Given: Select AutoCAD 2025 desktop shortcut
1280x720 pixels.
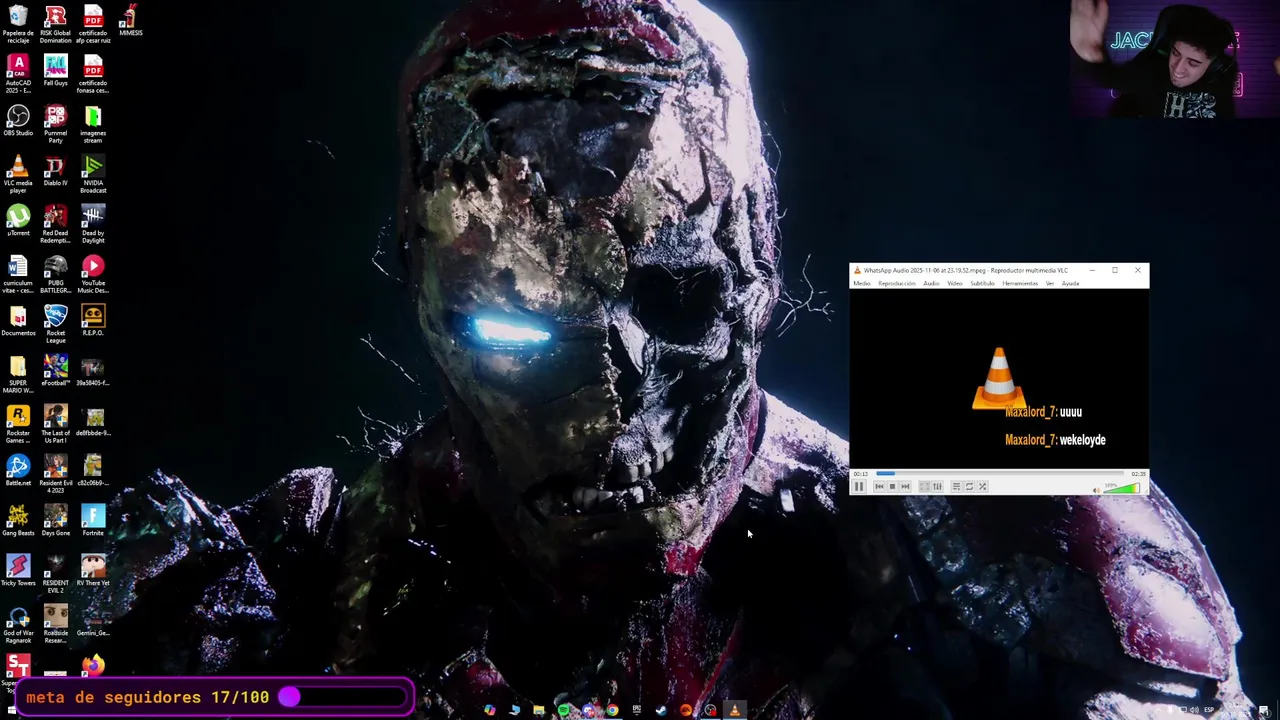Looking at the screenshot, I should tap(18, 75).
